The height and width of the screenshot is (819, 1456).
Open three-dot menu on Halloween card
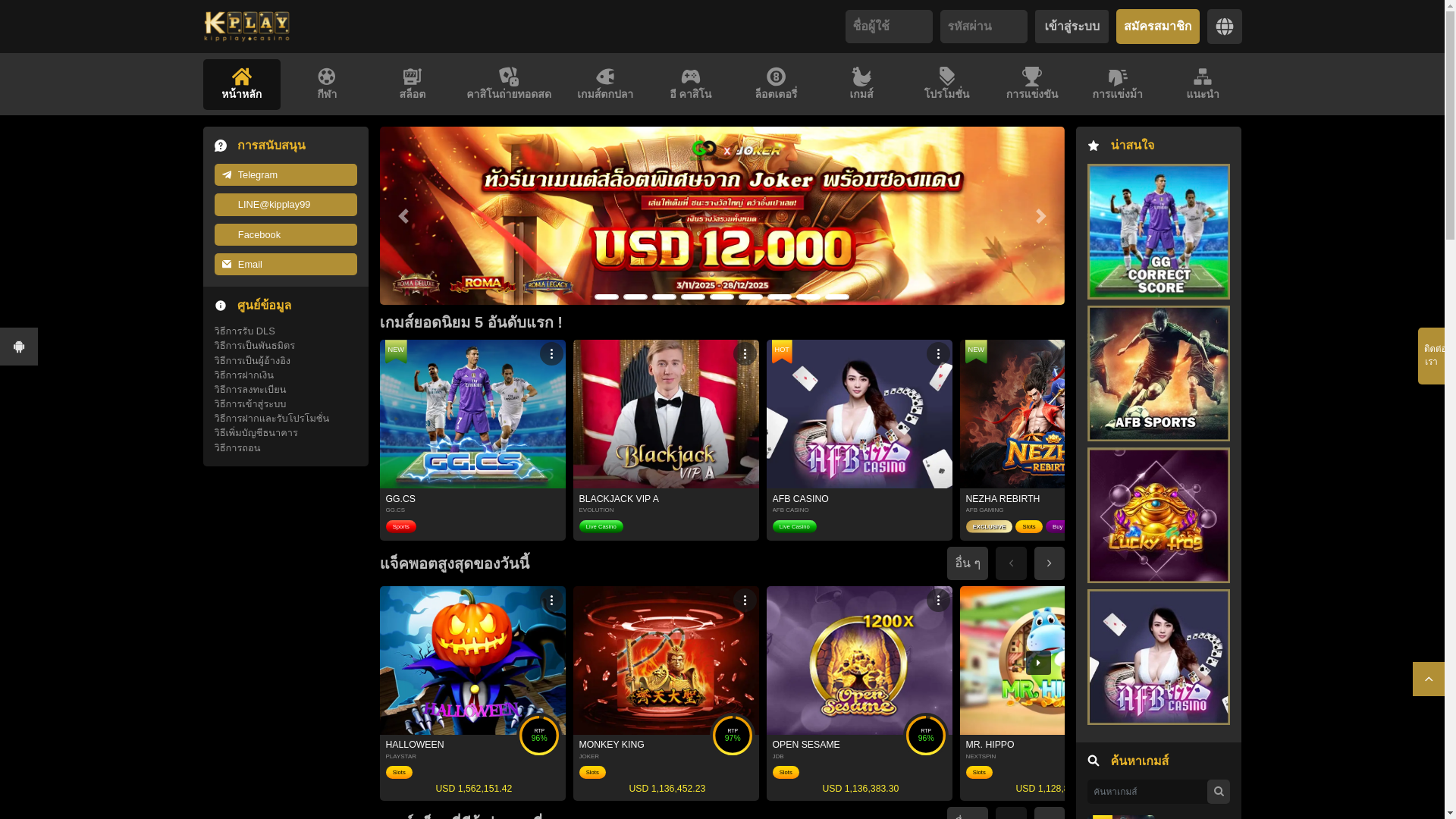[551, 601]
